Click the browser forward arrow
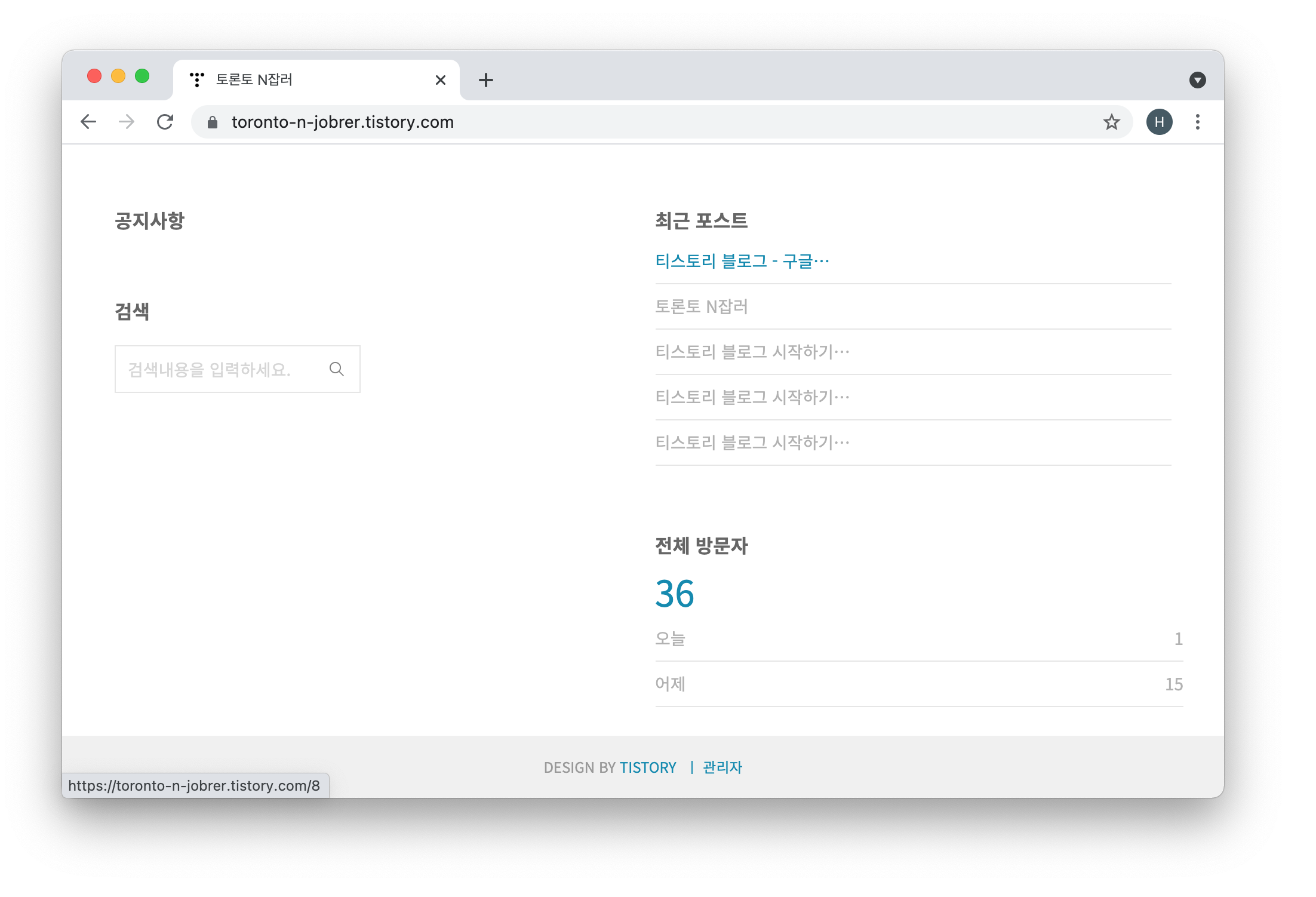The width and height of the screenshot is (1316, 897). tap(127, 122)
